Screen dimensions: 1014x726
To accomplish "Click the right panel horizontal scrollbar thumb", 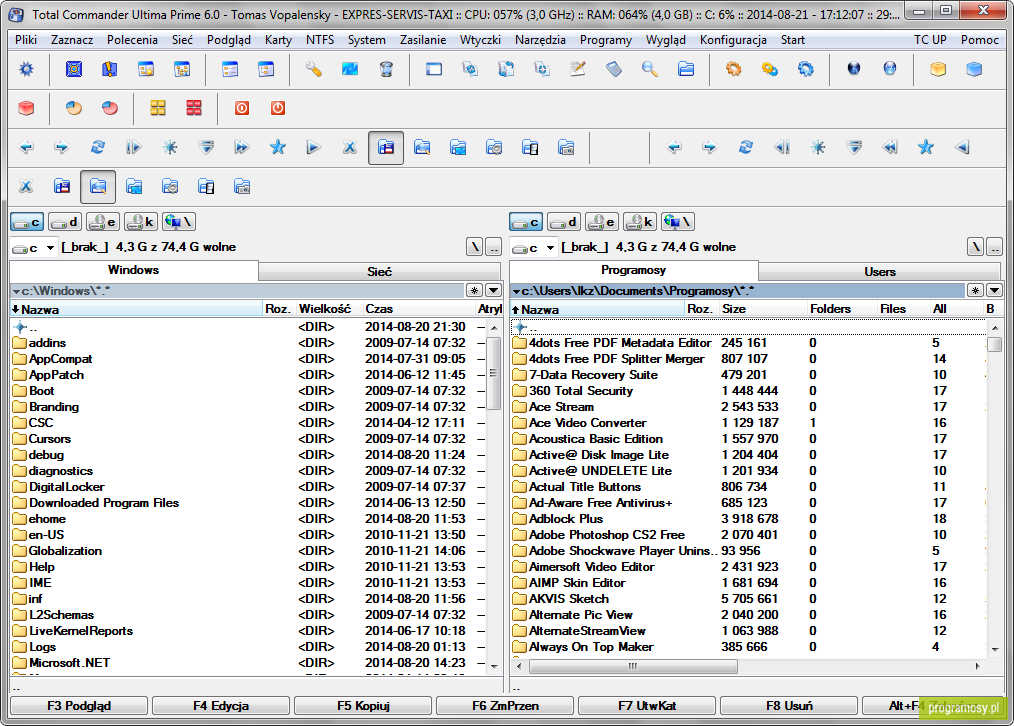I will 633,666.
